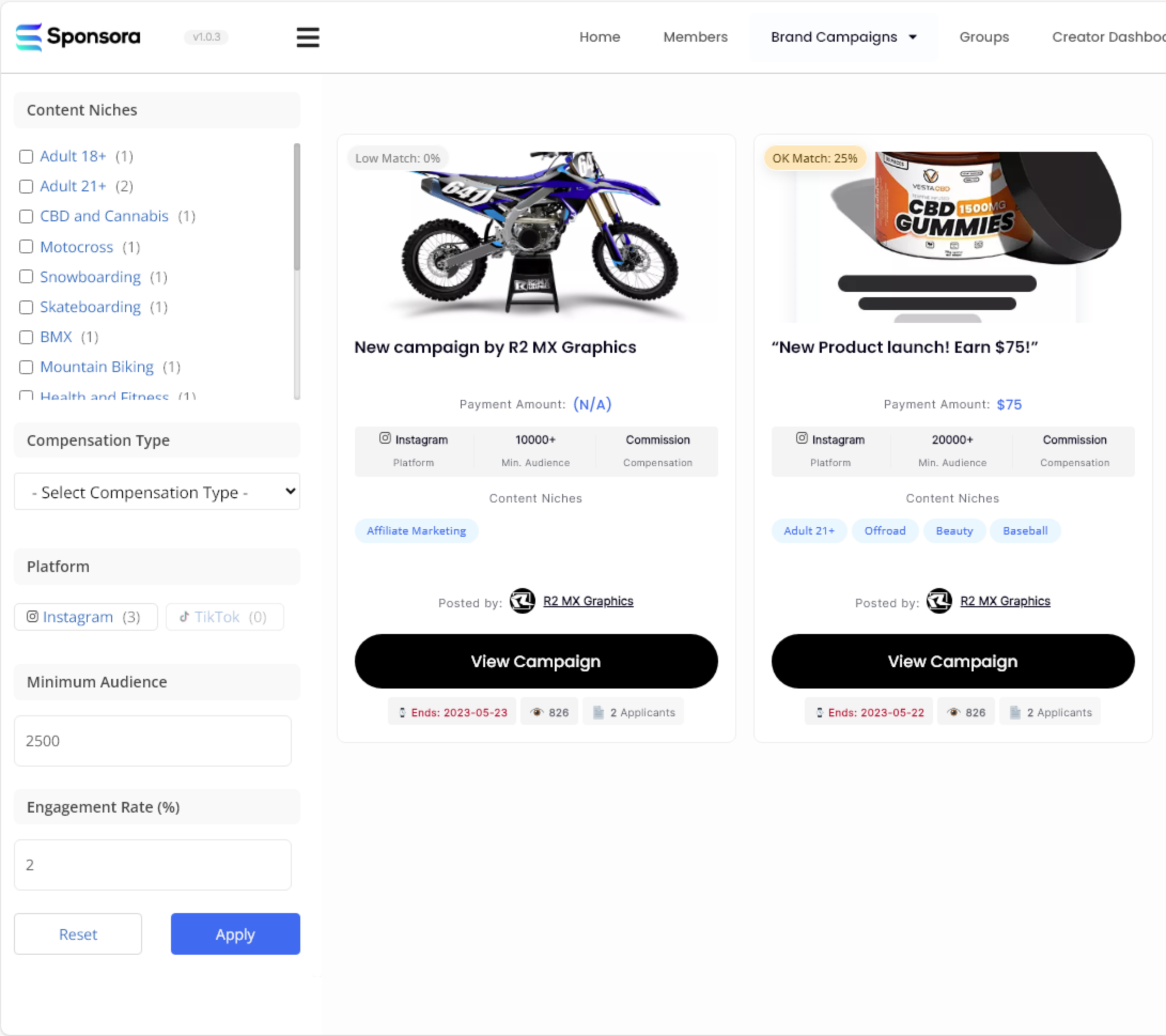
Task: Expand the Brand Campaigns dropdown arrow
Action: coord(913,37)
